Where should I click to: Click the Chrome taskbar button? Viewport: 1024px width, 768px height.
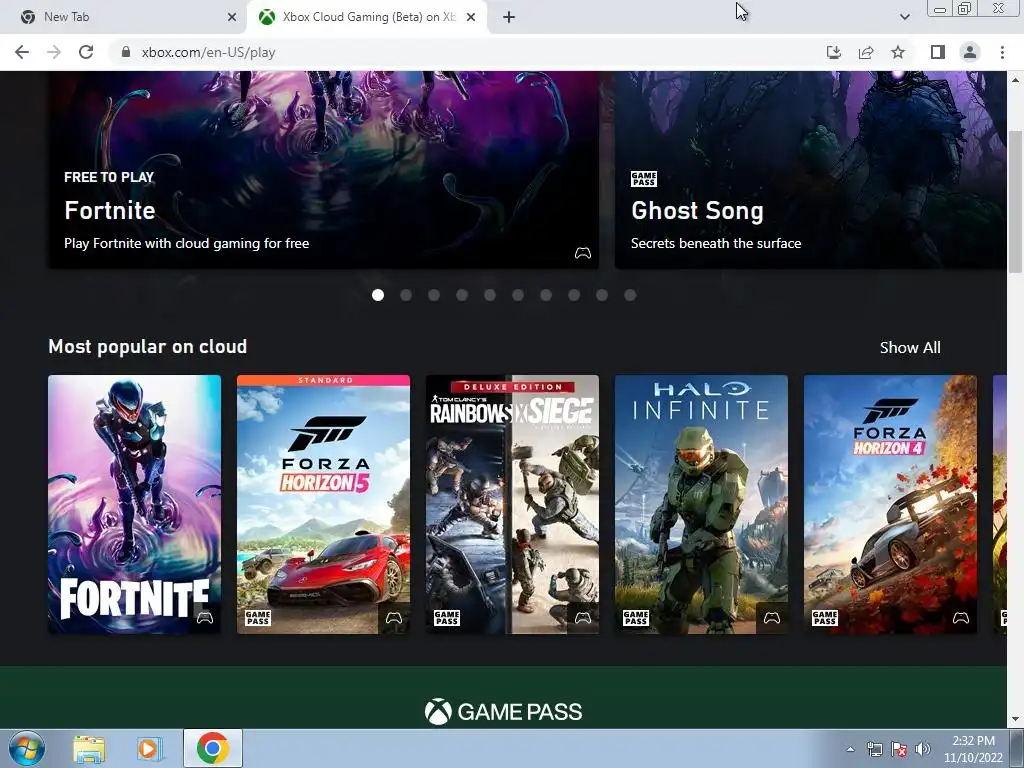coord(212,748)
